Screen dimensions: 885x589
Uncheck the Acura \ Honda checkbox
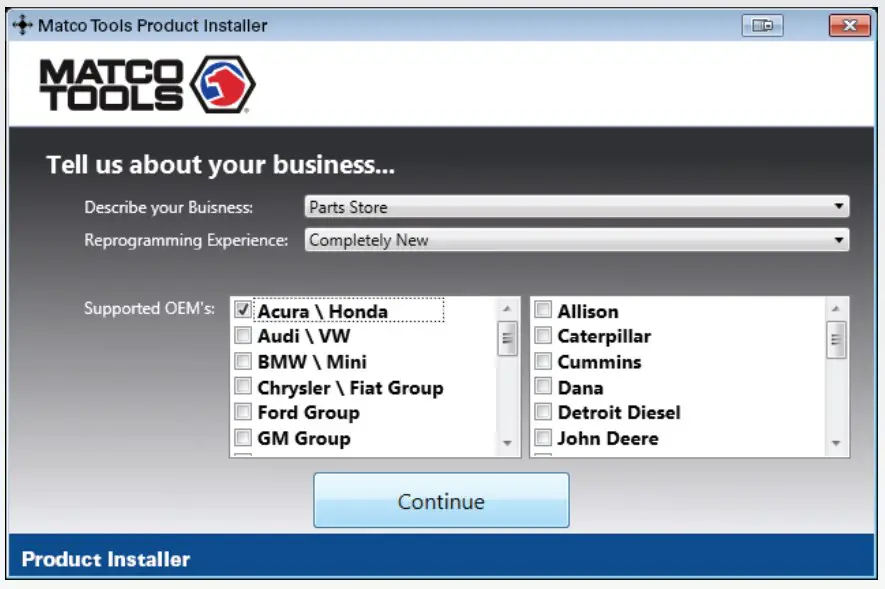(243, 309)
